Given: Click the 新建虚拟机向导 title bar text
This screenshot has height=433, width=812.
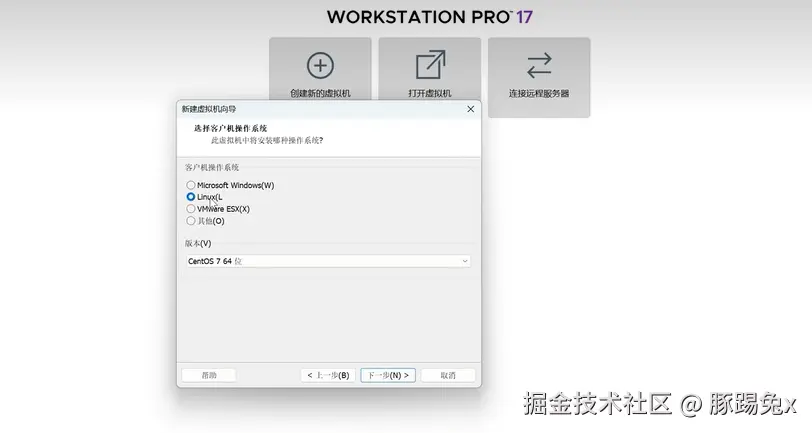Looking at the screenshot, I should (209, 109).
